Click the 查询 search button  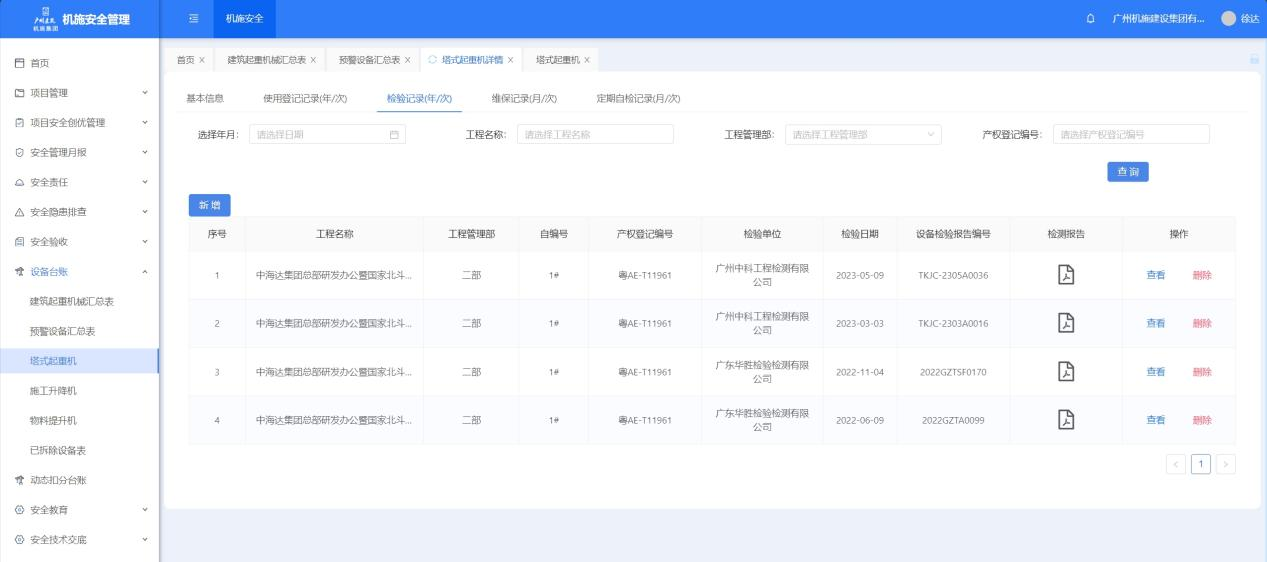coord(1127,172)
